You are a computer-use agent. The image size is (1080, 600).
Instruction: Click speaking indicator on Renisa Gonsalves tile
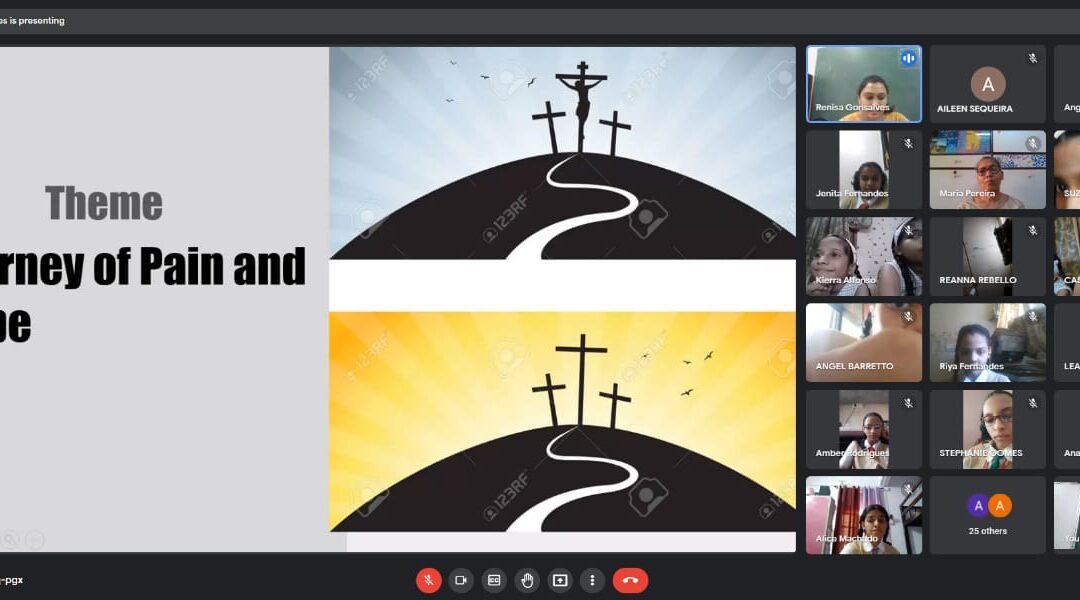[908, 59]
